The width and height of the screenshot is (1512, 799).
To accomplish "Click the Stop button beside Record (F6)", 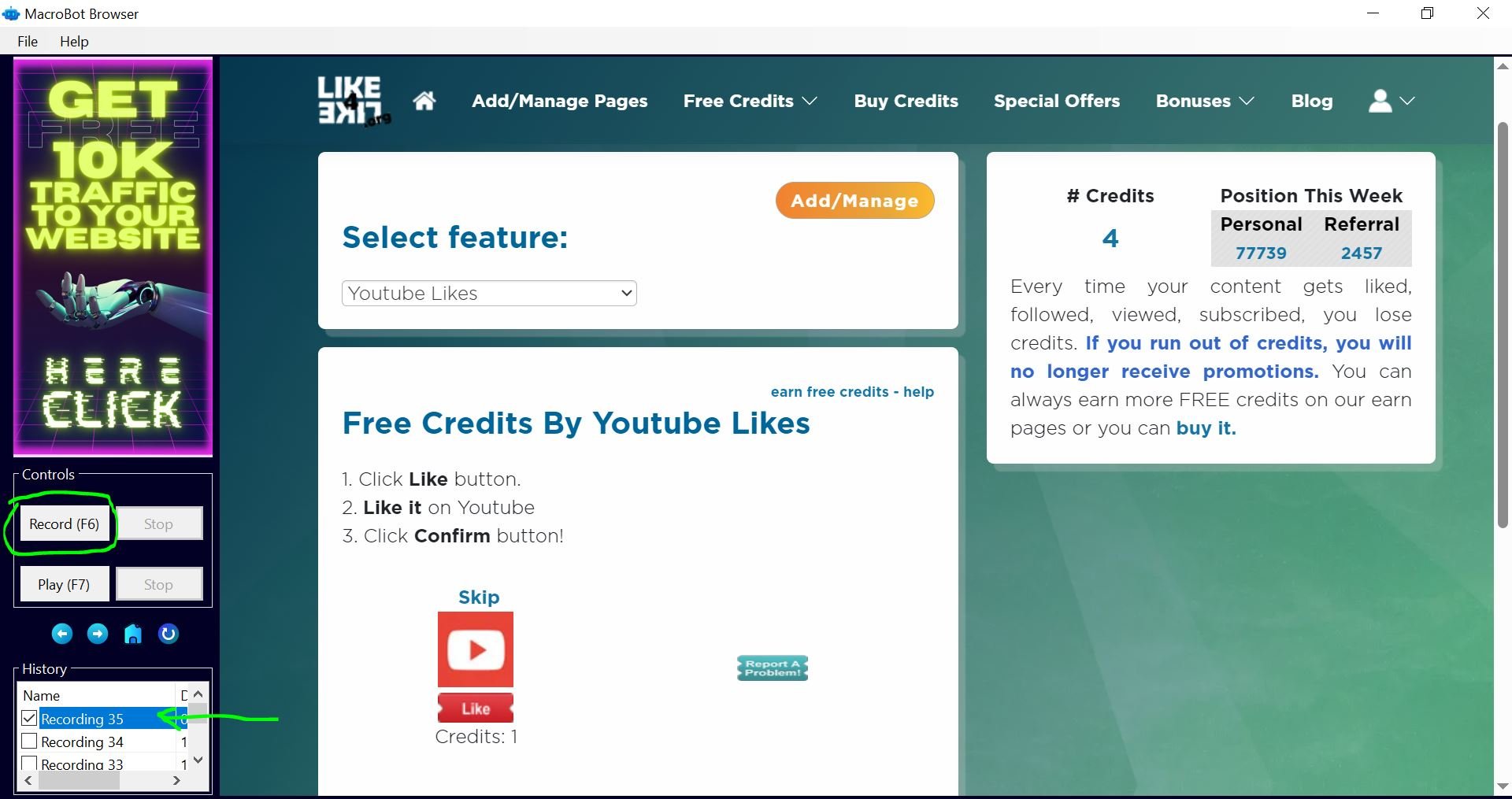I will point(159,524).
